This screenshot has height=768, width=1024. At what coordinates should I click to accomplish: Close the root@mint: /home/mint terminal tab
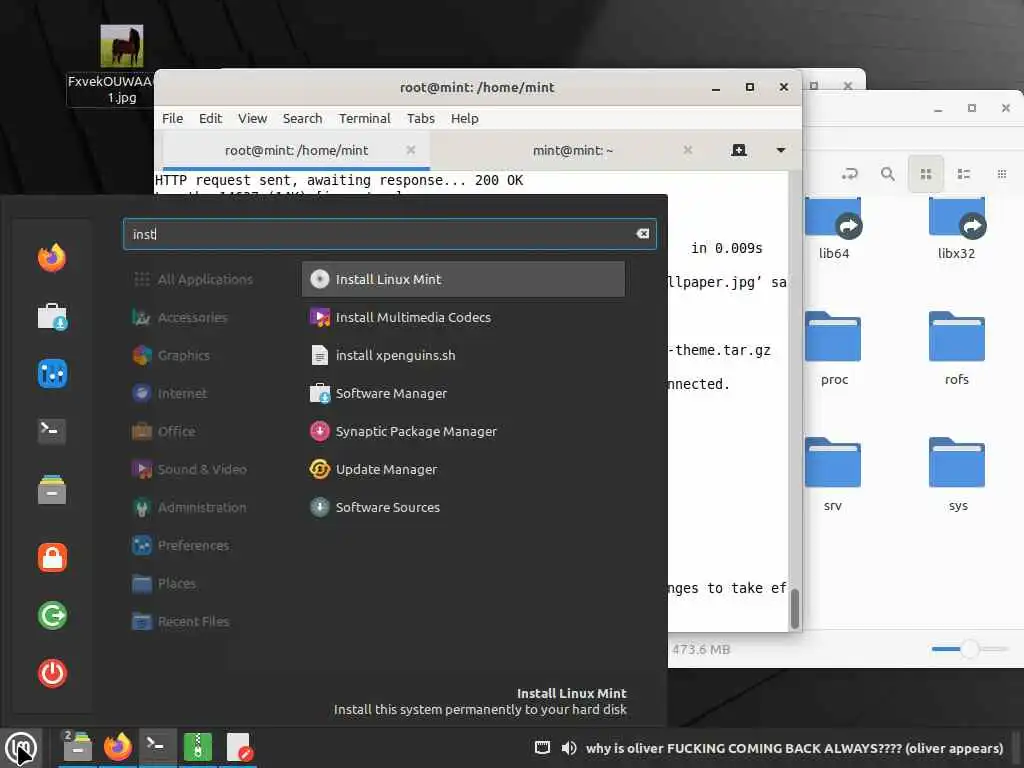[x=411, y=150]
